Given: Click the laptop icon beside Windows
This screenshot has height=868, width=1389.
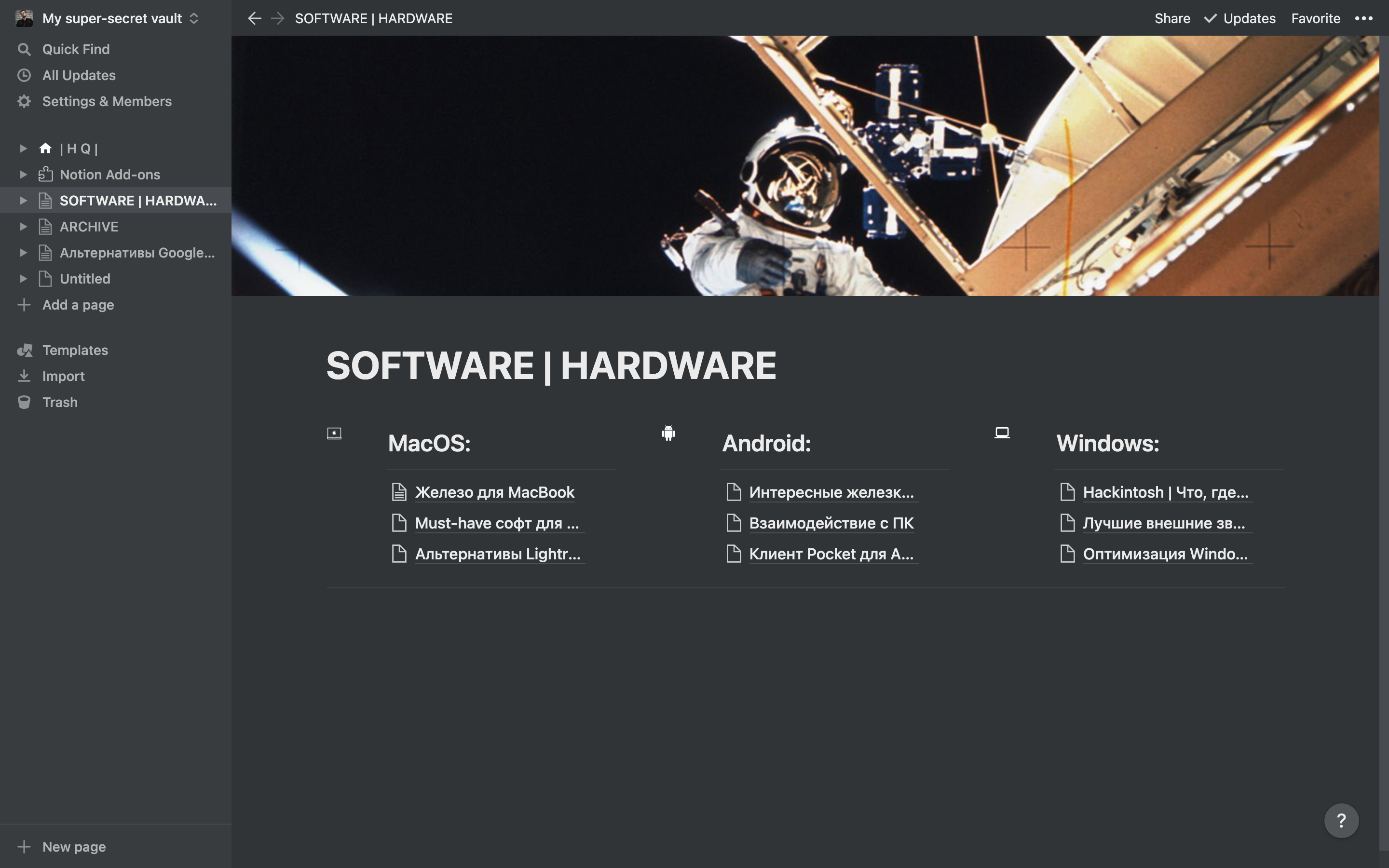Looking at the screenshot, I should (1002, 433).
